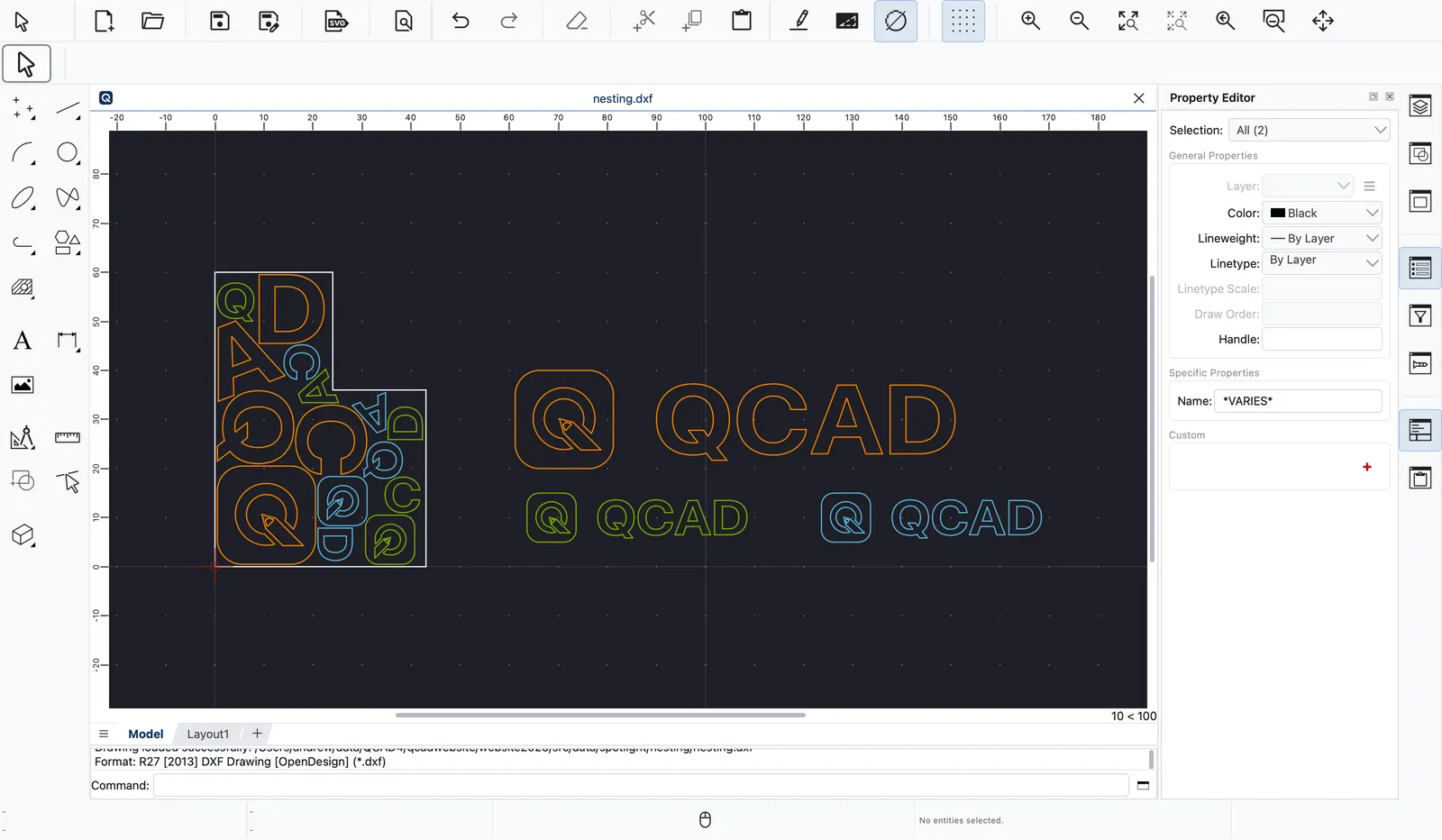
Task: Zoom out of the drawing
Action: pos(1079,21)
